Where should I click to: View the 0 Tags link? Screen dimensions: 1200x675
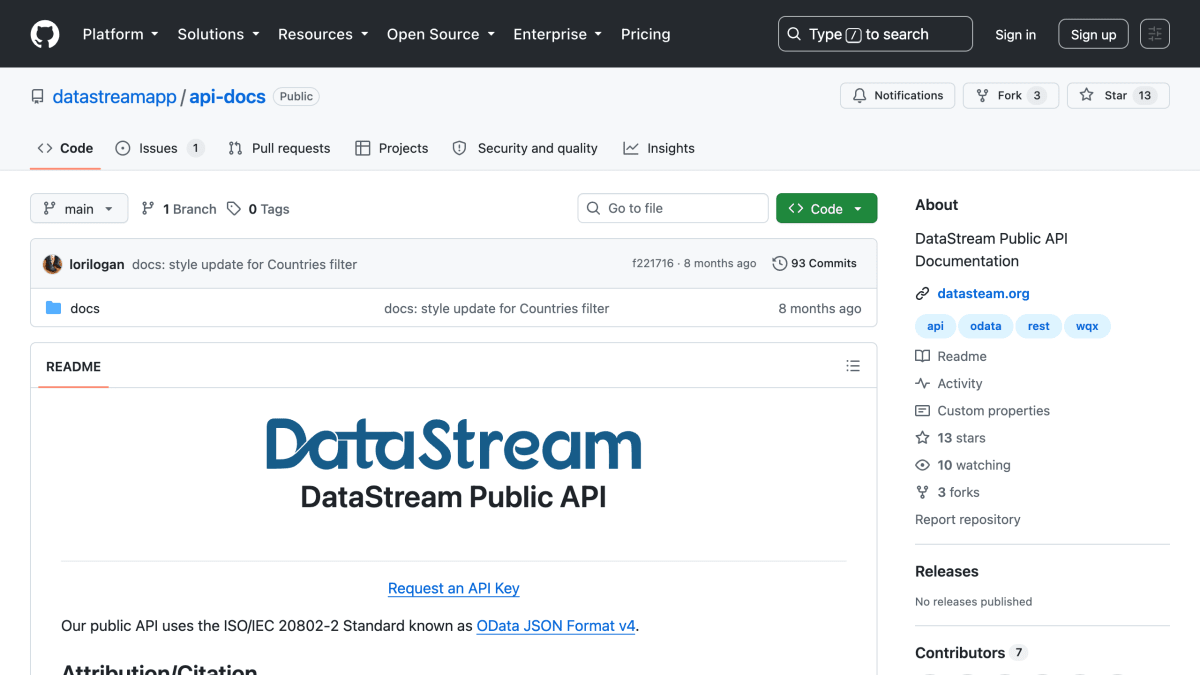(x=258, y=209)
